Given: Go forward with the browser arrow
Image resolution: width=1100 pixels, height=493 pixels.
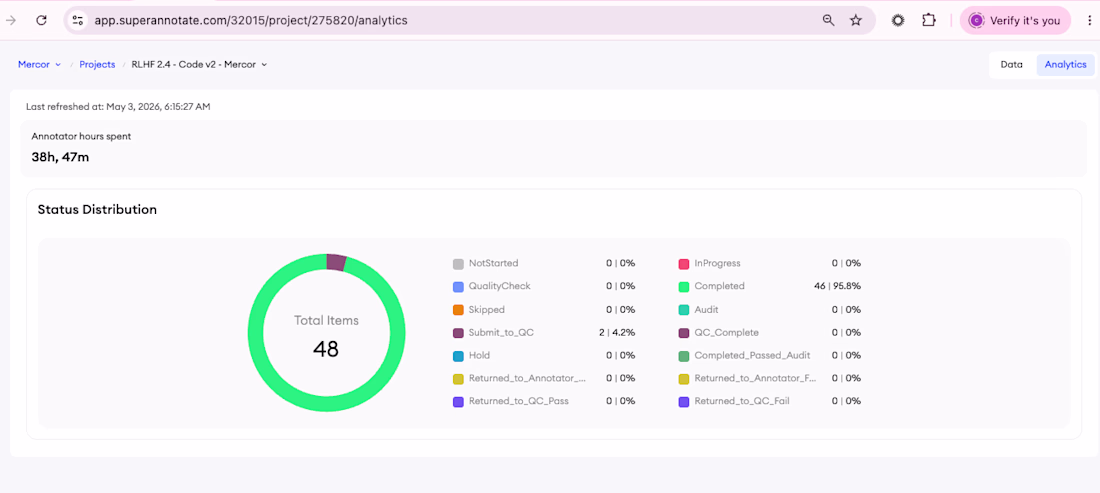Looking at the screenshot, I should point(11,20).
